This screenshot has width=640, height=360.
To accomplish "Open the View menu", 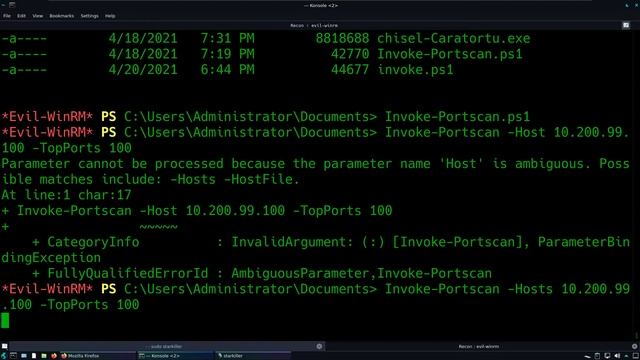I will point(38,16).
